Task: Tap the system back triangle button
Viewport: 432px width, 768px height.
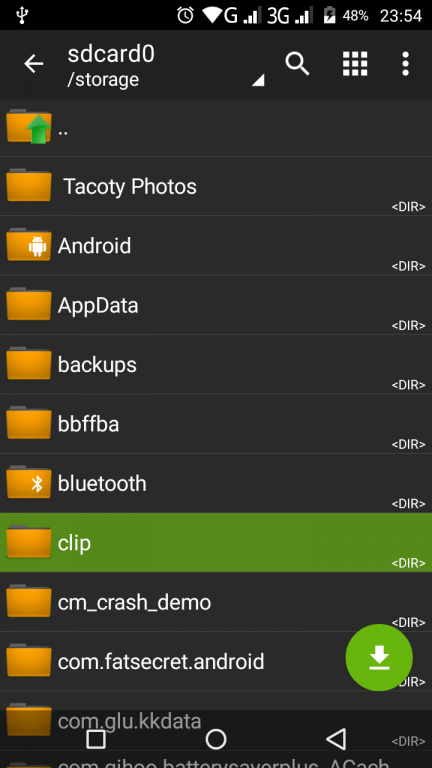Action: [x=336, y=739]
